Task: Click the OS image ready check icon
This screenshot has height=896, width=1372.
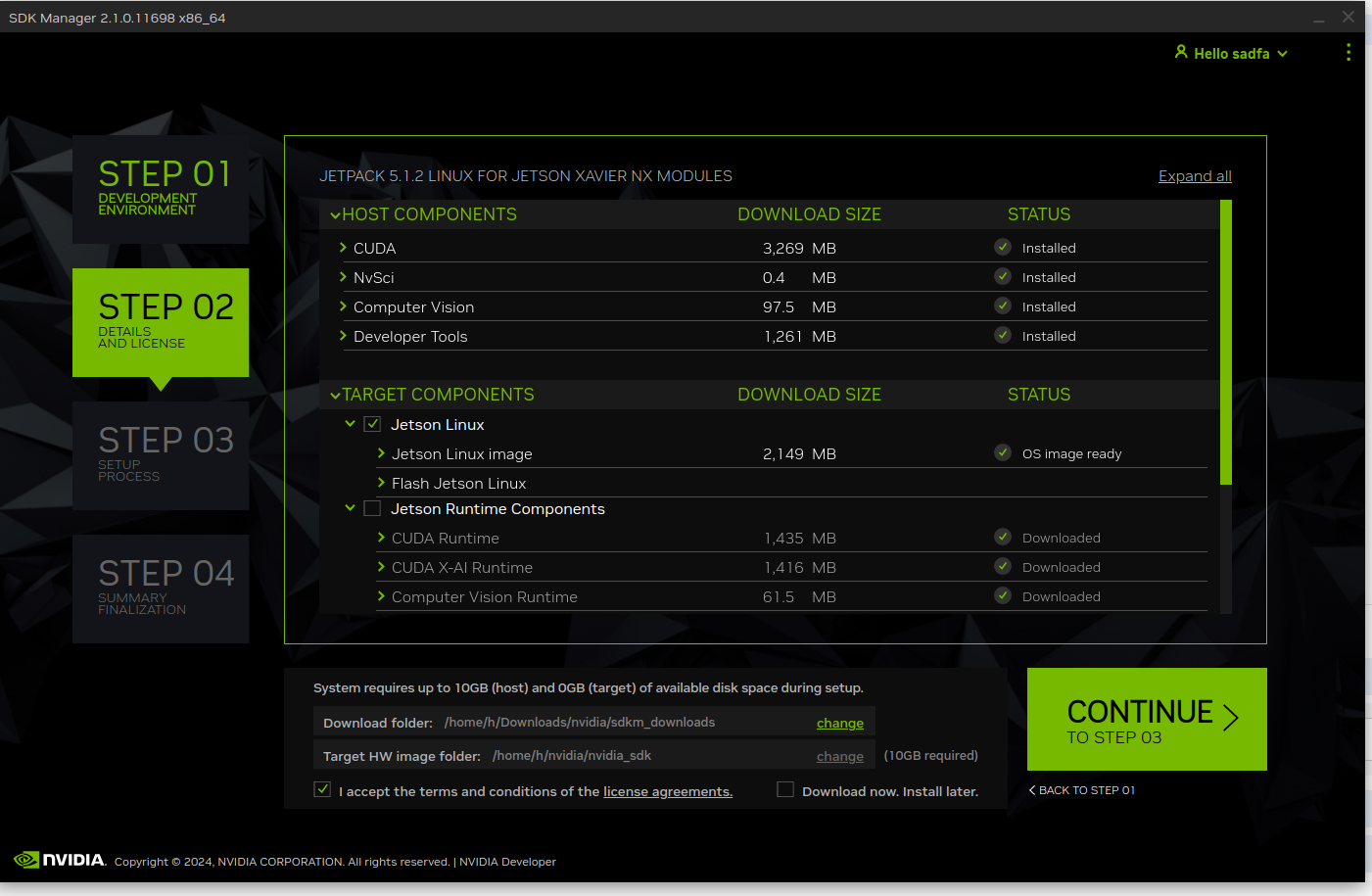Action: click(1003, 452)
